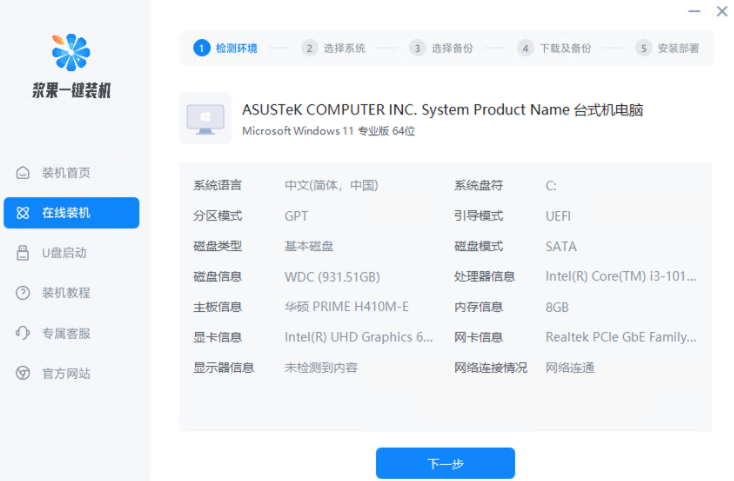
Task: Select step 3 选择备份
Action: tap(441, 48)
